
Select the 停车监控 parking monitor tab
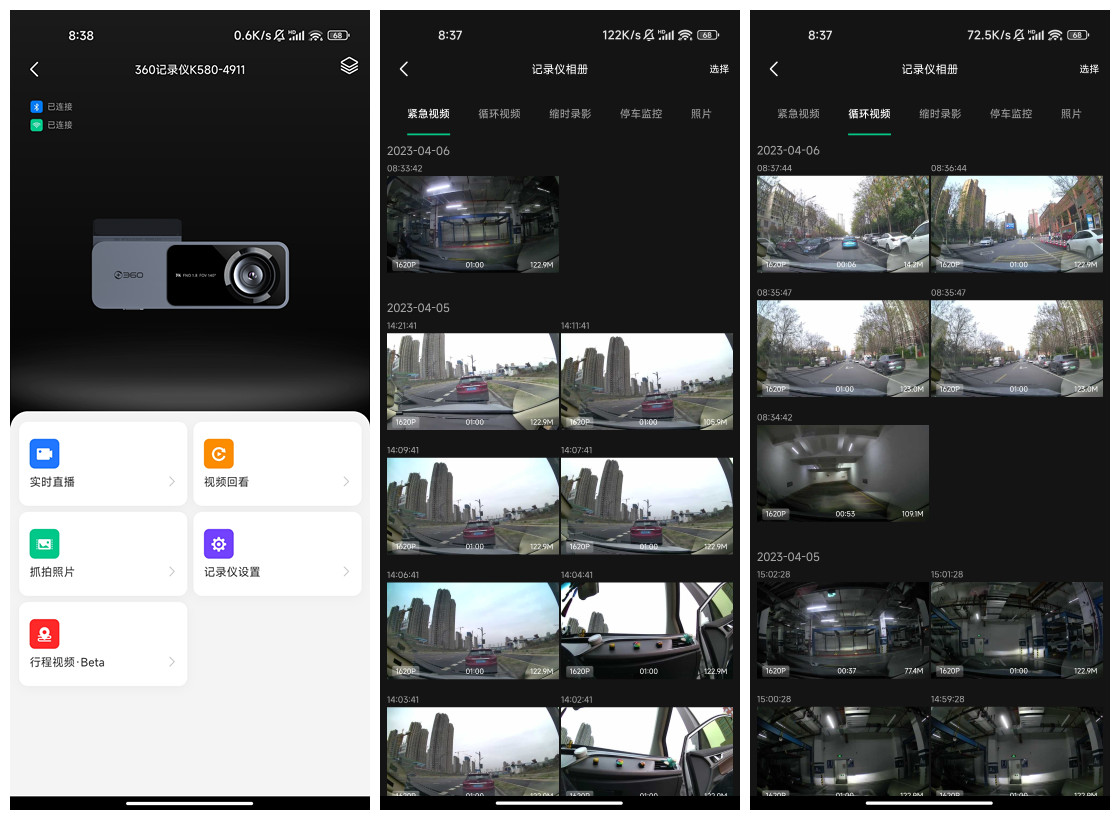pyautogui.click(x=640, y=114)
